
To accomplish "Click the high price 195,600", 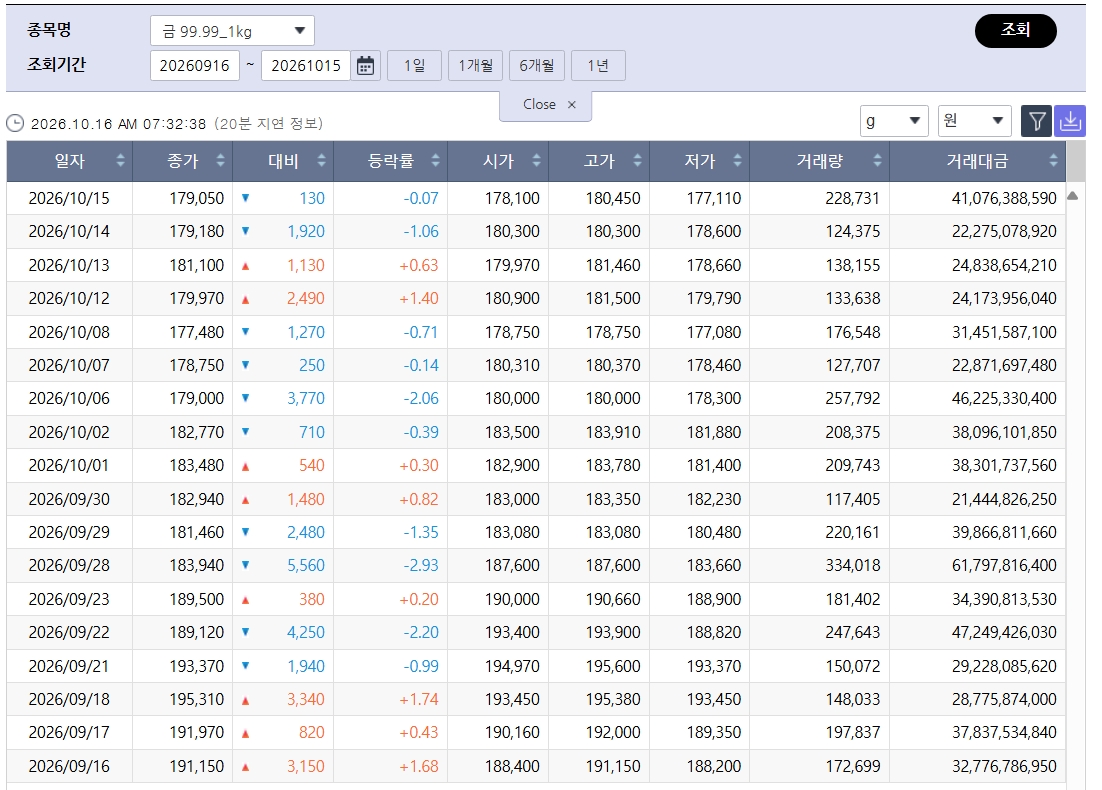I will click(613, 666).
